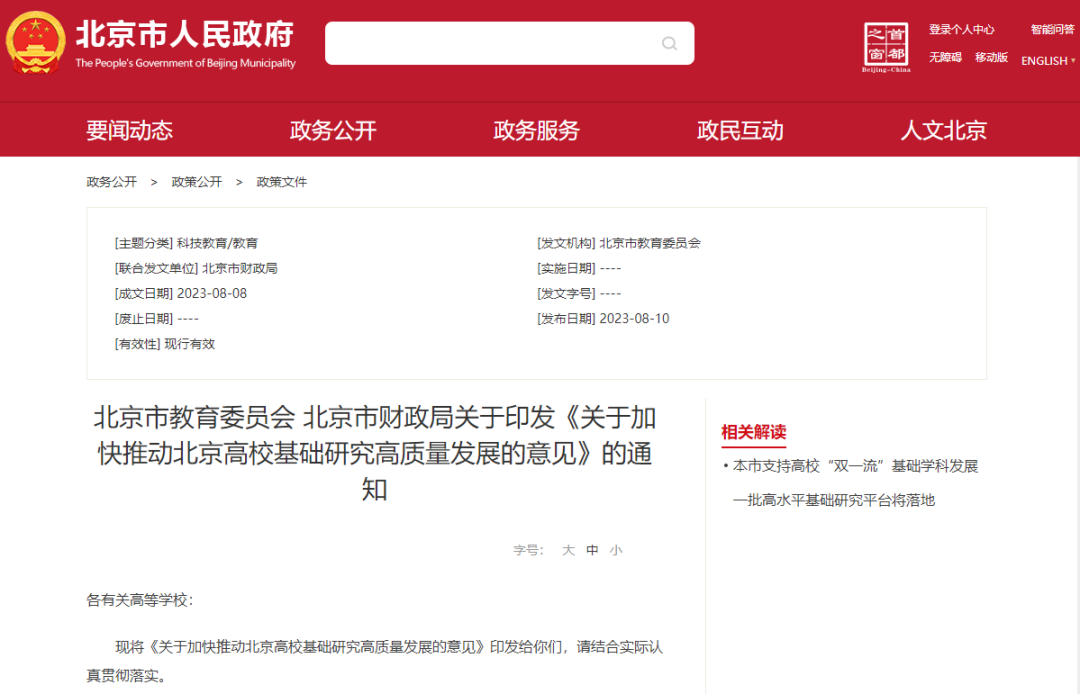This screenshot has width=1080, height=694.
Task: Click the [发文字号] label
Action: coord(566,293)
